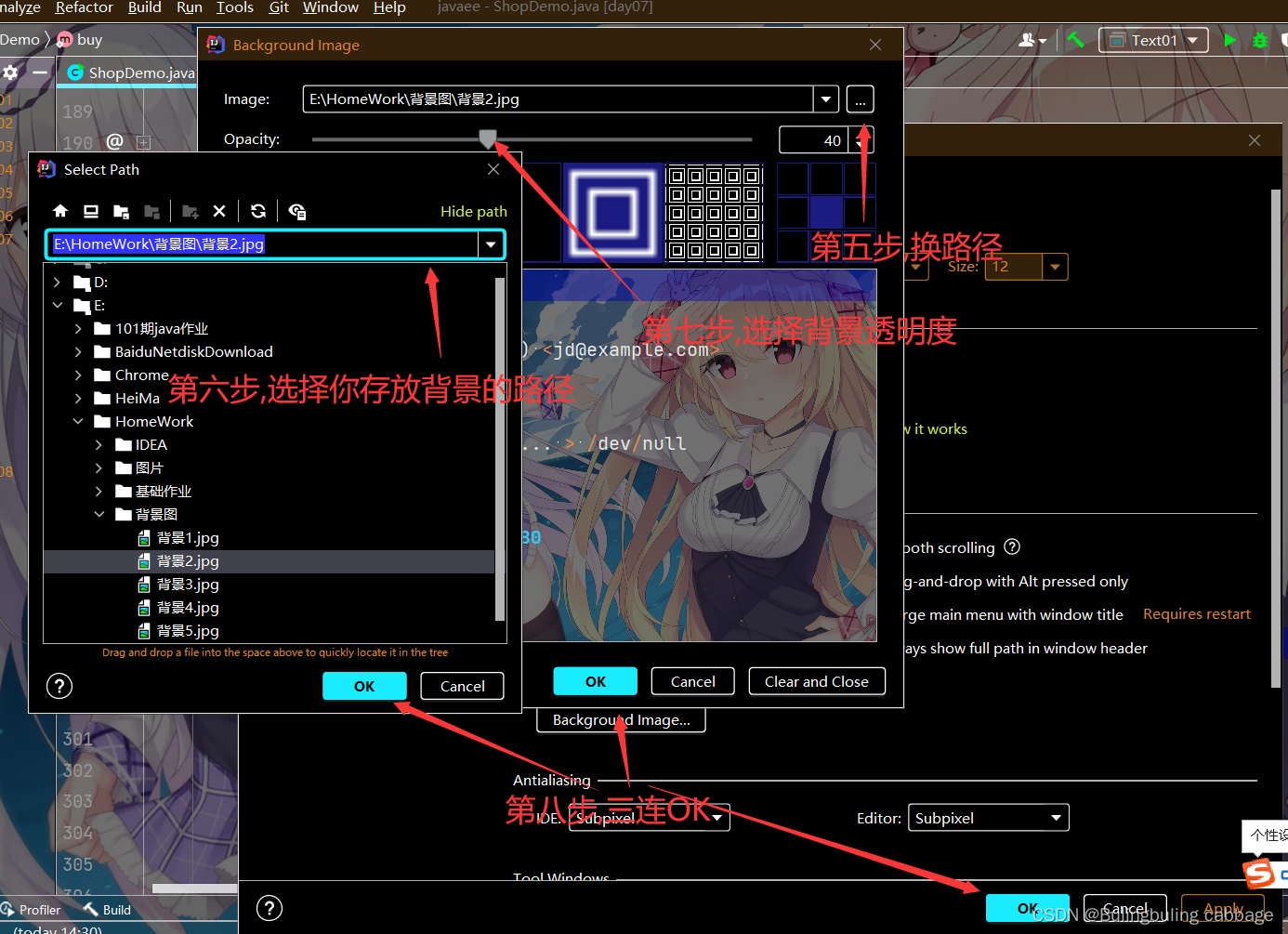Show help for smooth scrolling option

pos(1013,546)
